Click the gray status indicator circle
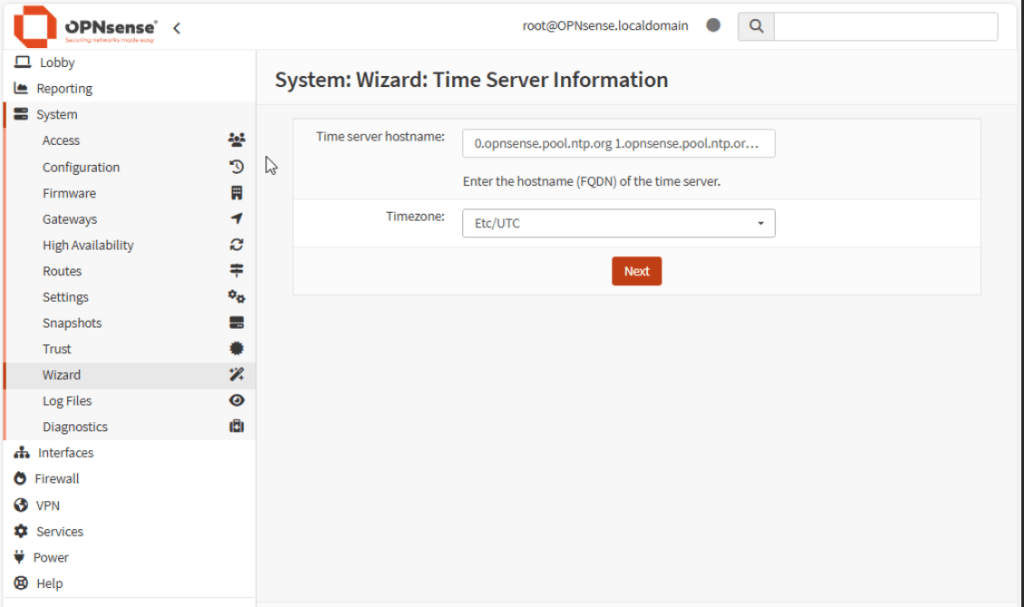The width and height of the screenshot is (1024, 607). point(713,26)
